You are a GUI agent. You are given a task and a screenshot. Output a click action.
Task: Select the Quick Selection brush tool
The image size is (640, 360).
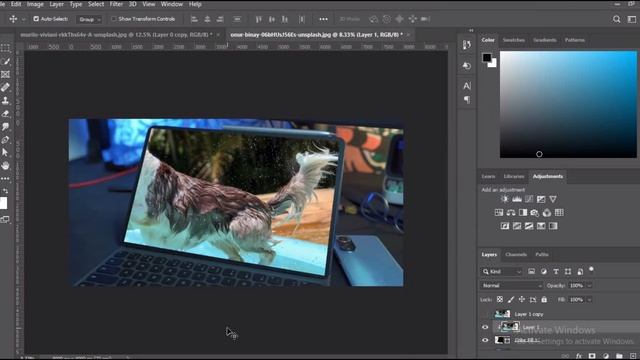(5, 61)
